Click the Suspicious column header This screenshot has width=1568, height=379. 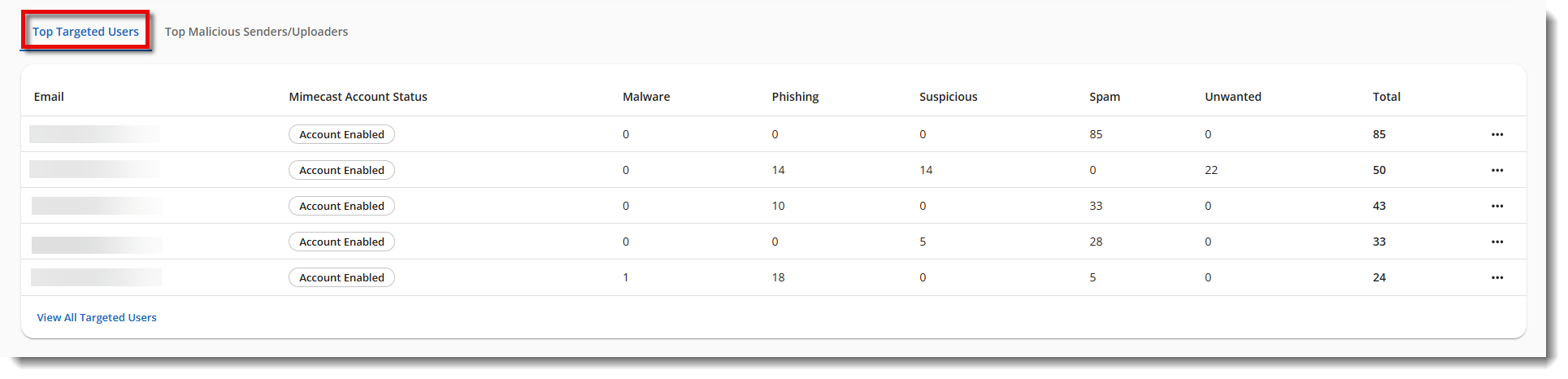[948, 97]
